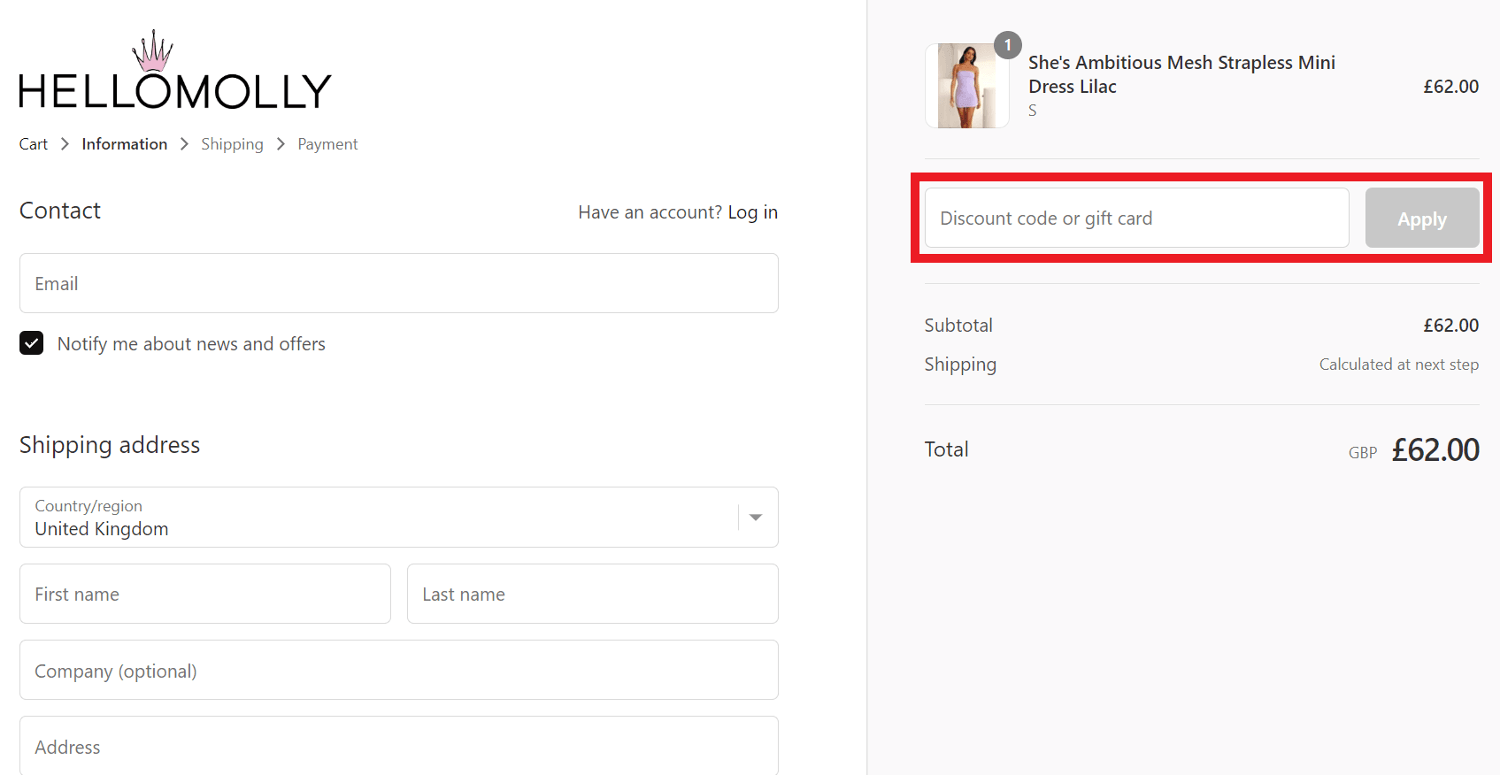Click the GBP currency label
This screenshot has height=775, width=1500.
point(1363,453)
